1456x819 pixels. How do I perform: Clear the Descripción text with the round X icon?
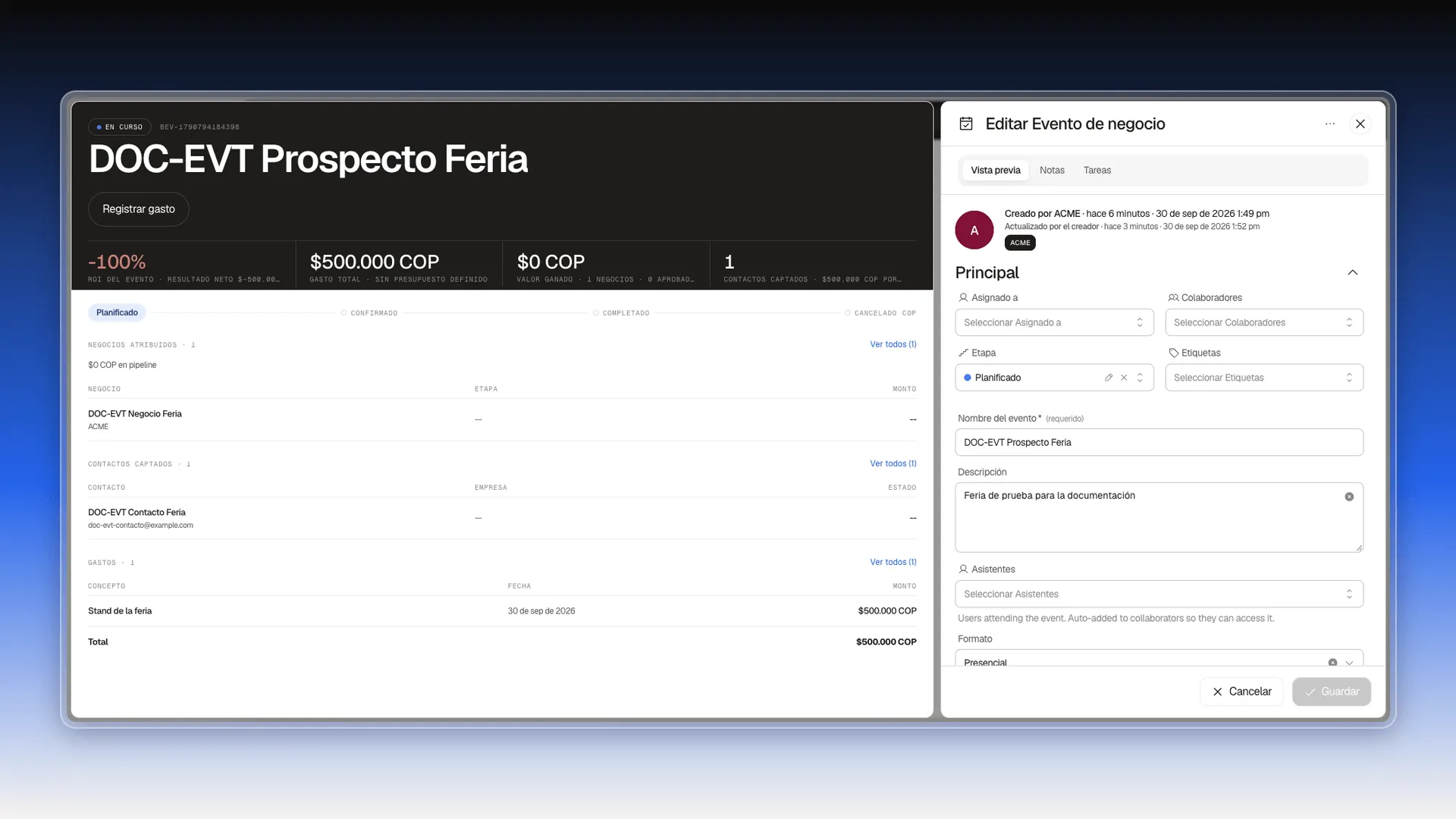[1349, 497]
